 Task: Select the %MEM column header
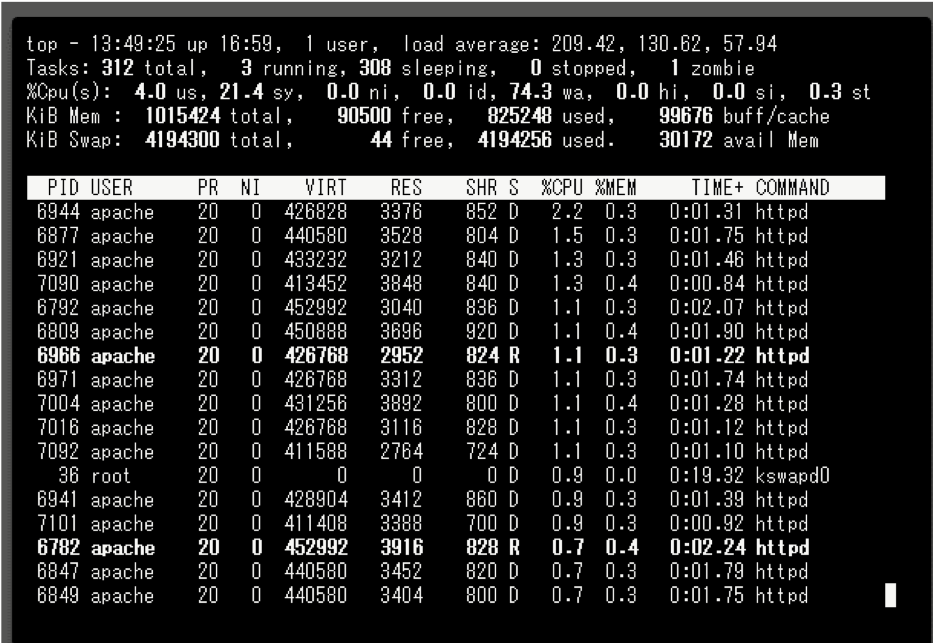(x=616, y=188)
